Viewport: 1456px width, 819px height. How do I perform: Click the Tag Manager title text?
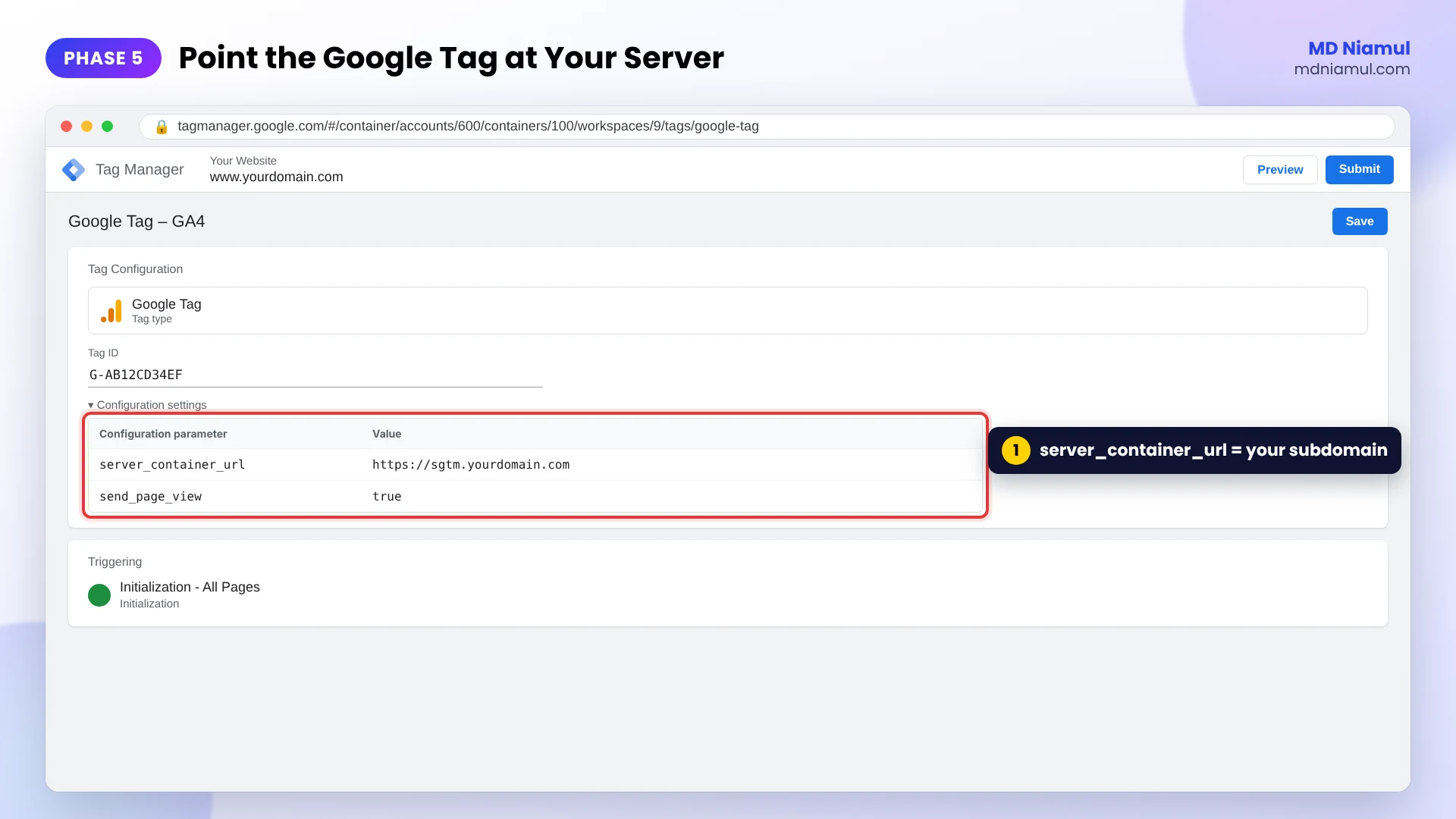(140, 170)
